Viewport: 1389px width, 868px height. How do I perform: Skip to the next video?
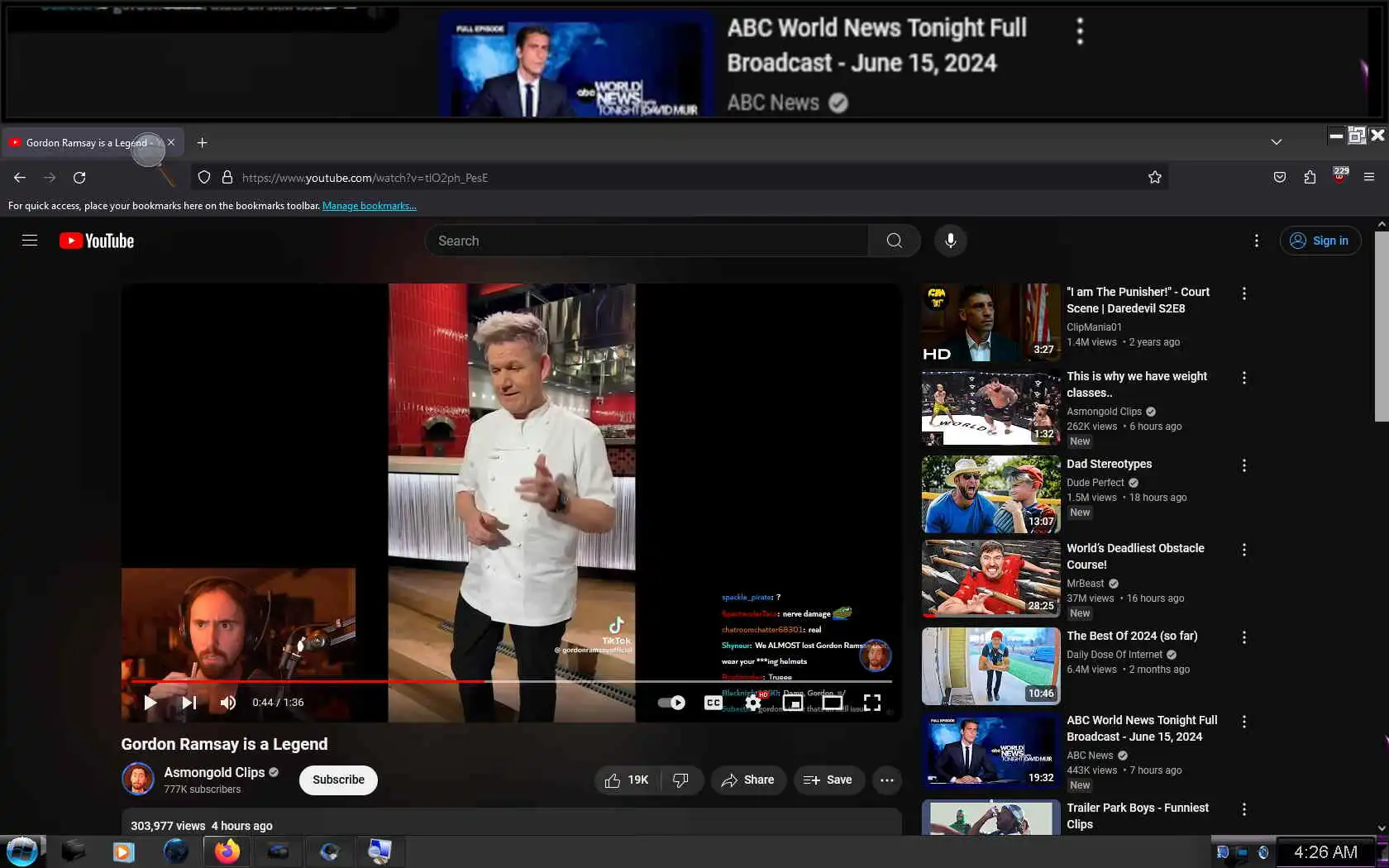tap(189, 703)
